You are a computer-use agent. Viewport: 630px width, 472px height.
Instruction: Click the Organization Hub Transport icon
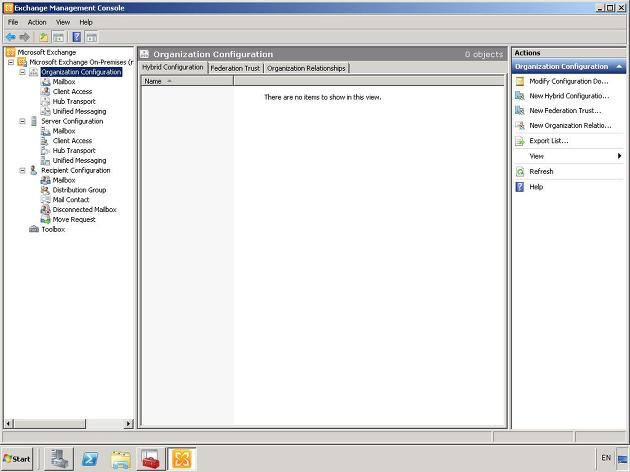45,101
